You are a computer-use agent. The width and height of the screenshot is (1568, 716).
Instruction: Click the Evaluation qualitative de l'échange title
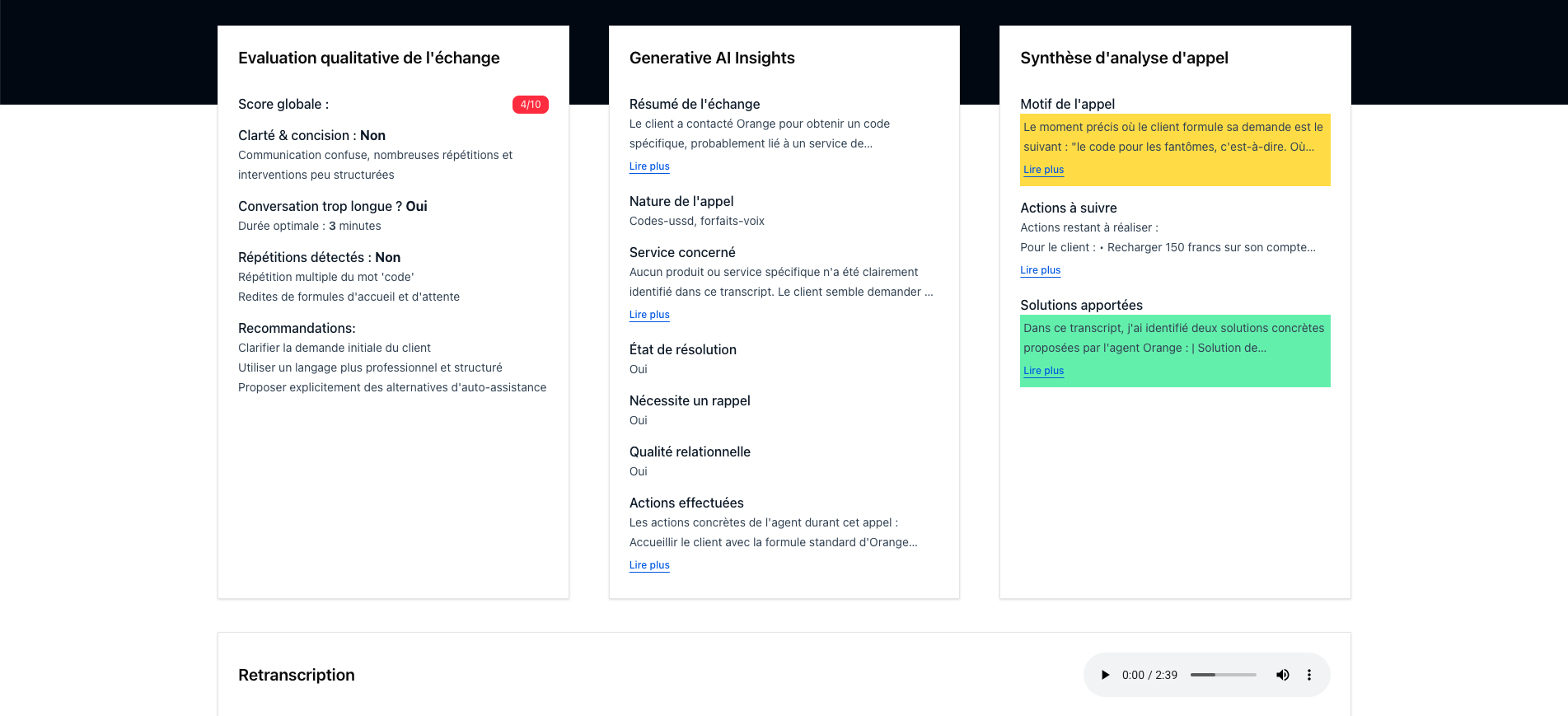point(369,58)
